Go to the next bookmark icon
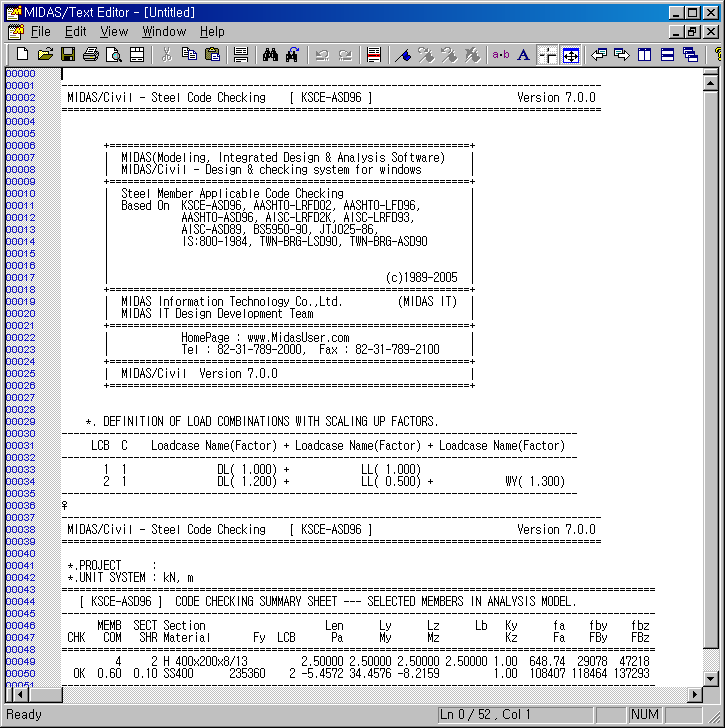 coord(426,55)
